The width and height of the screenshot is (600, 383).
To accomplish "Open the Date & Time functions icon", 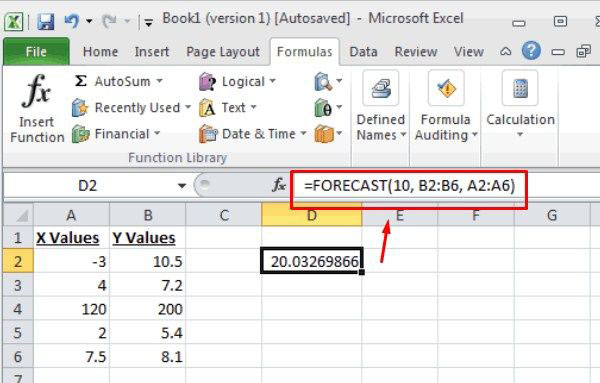I will pyautogui.click(x=208, y=134).
